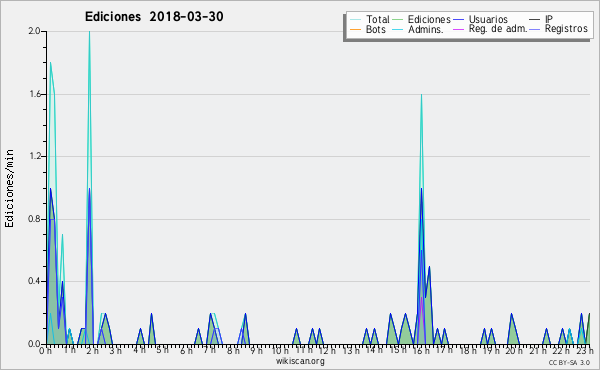Select the Ediciones legend label
600x370 pixels.
(x=429, y=19)
